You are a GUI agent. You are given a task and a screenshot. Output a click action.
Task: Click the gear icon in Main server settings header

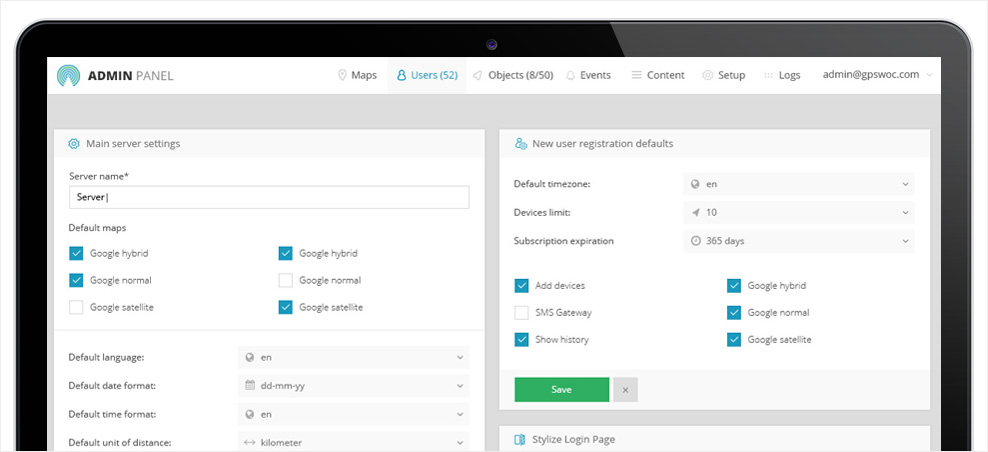(74, 144)
